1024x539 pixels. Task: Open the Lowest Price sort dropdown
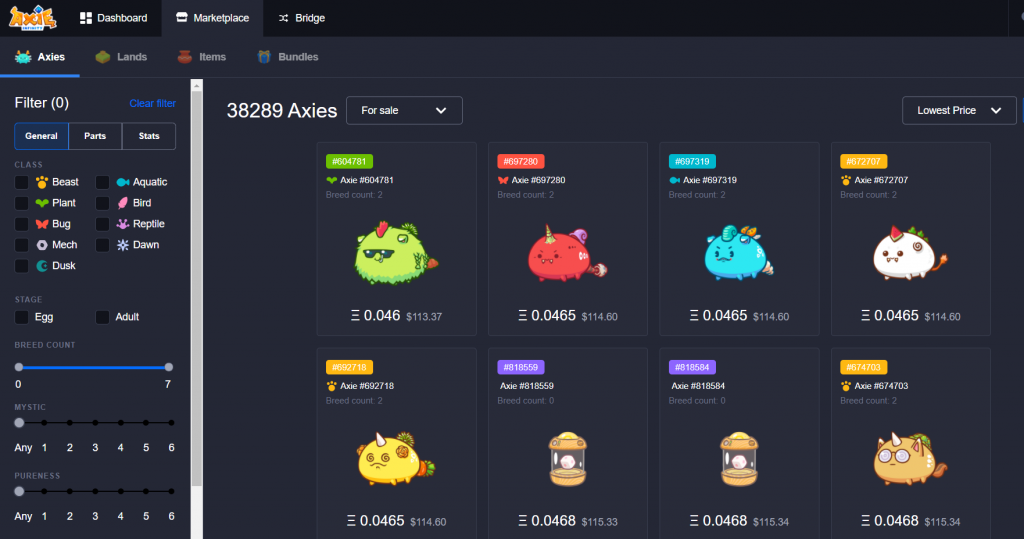(x=959, y=110)
